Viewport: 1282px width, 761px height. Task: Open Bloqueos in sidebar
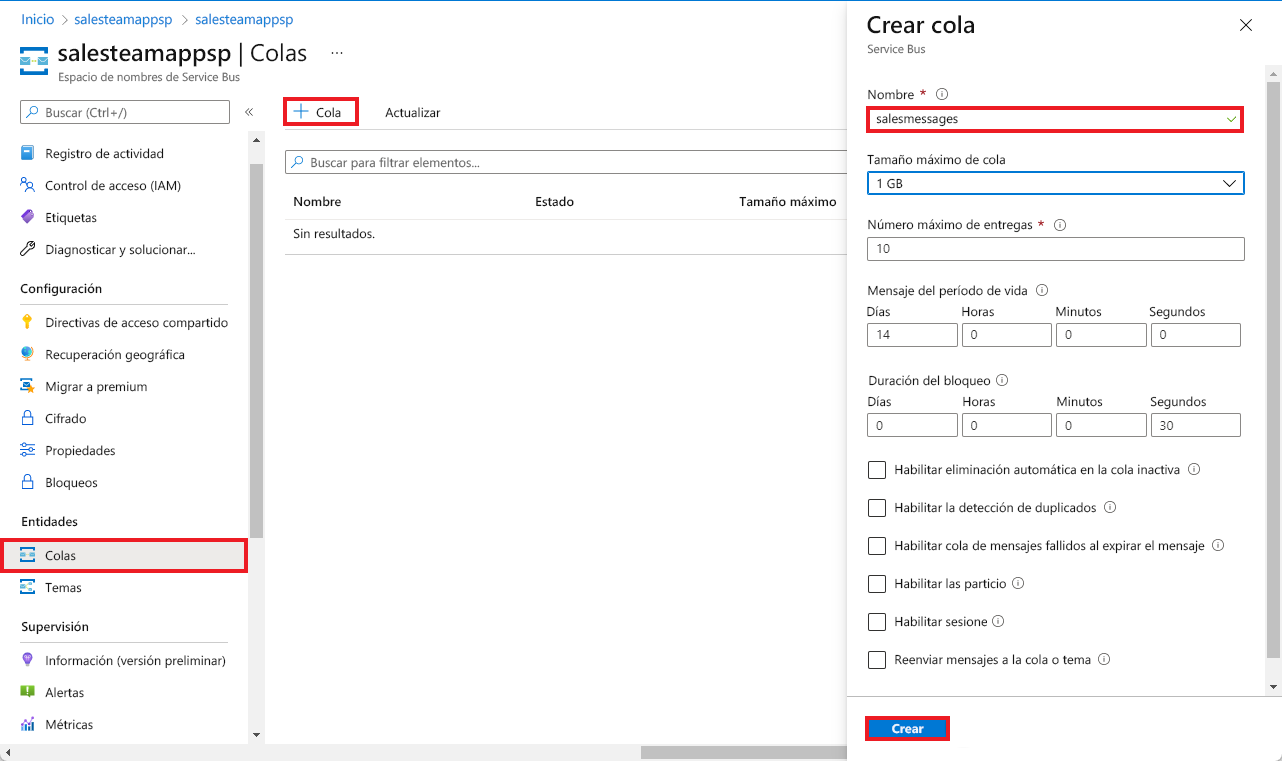pyautogui.click(x=71, y=482)
